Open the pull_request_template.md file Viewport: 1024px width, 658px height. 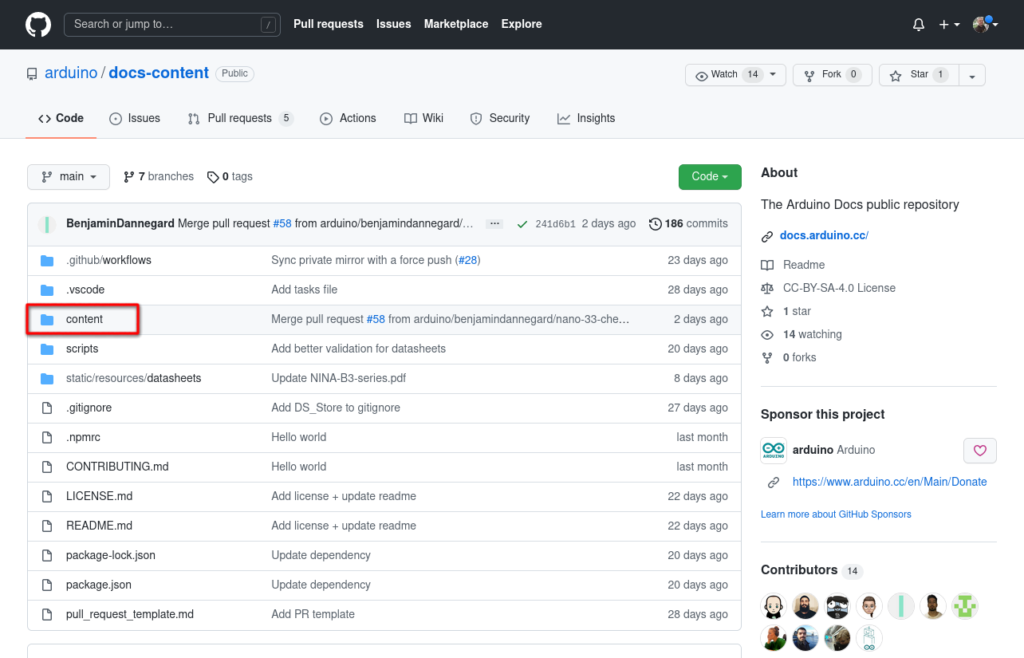(130, 614)
